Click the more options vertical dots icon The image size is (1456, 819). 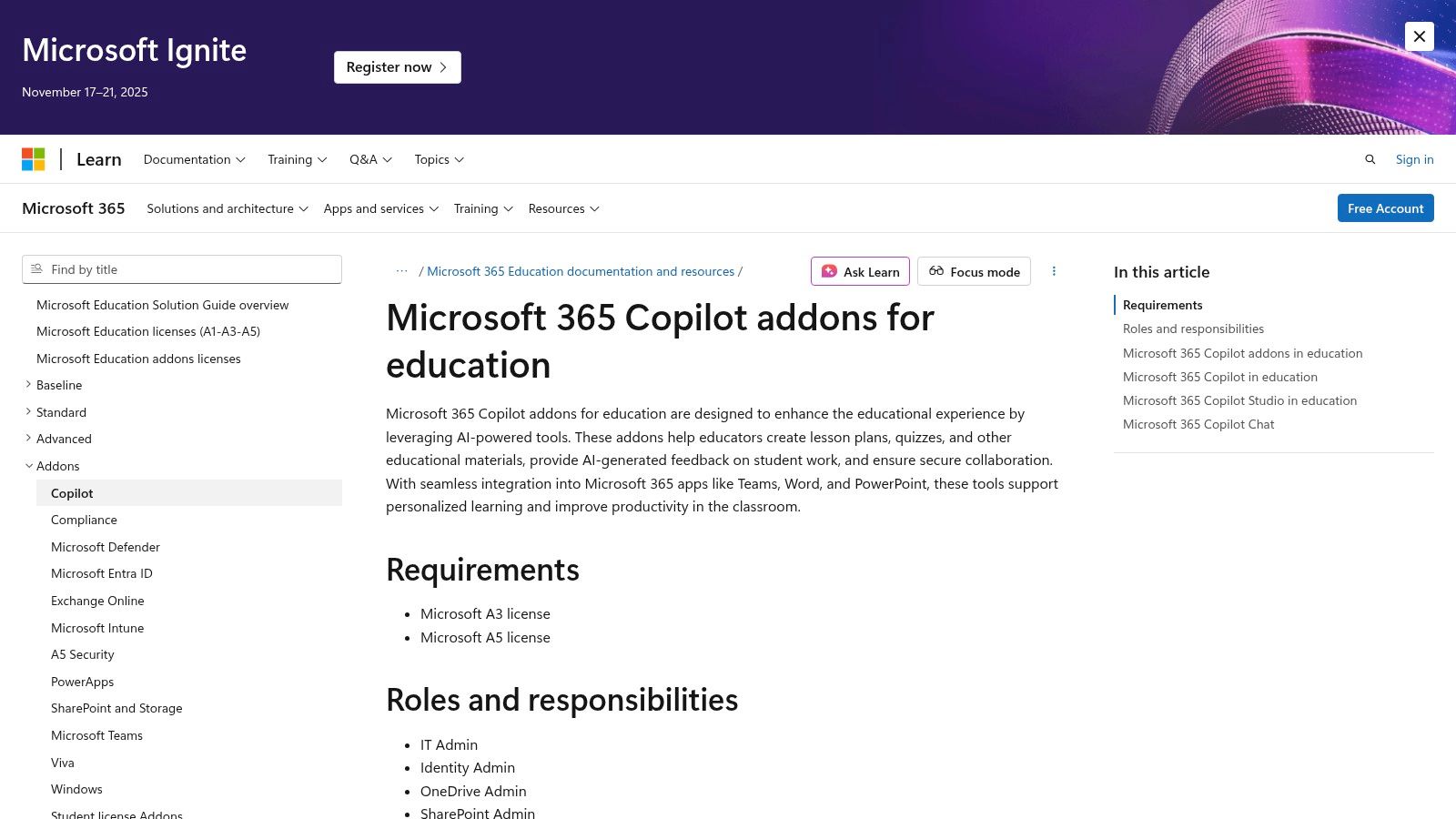pos(1054,271)
